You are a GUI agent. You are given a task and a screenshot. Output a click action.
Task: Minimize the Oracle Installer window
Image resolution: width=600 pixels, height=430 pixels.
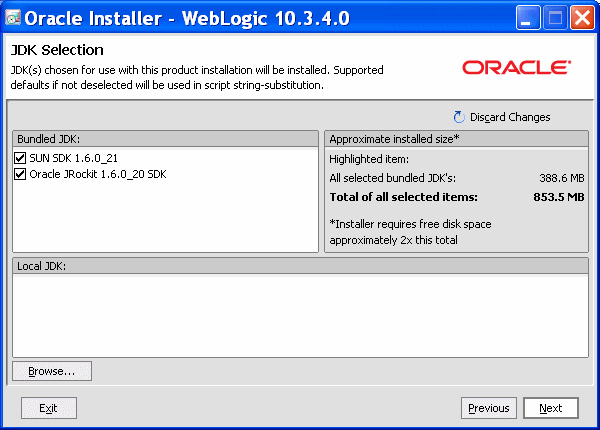coord(528,18)
